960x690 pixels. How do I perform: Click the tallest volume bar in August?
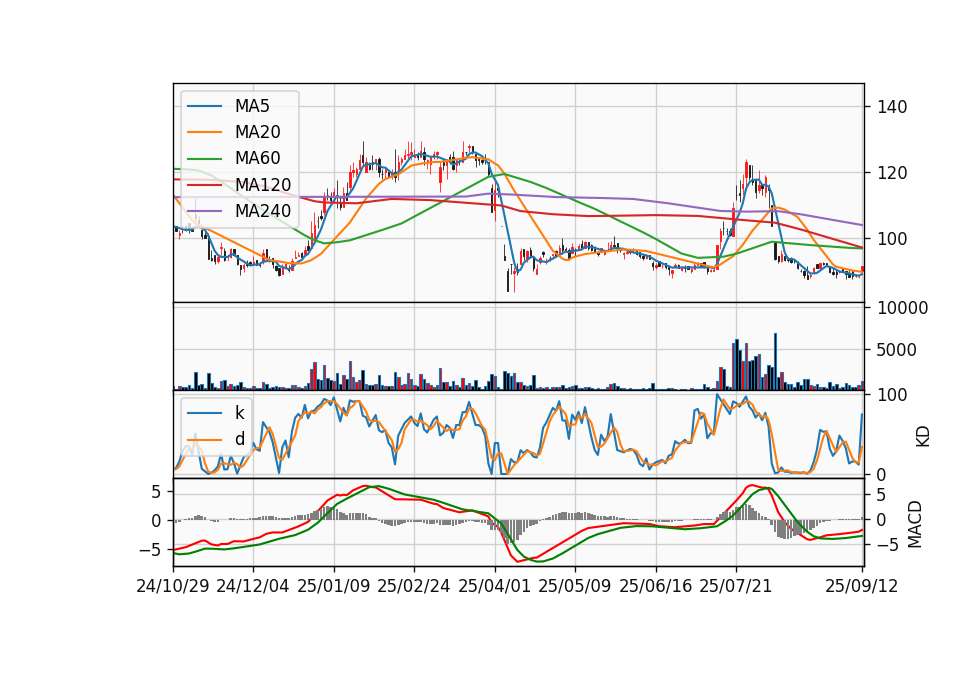[776, 361]
